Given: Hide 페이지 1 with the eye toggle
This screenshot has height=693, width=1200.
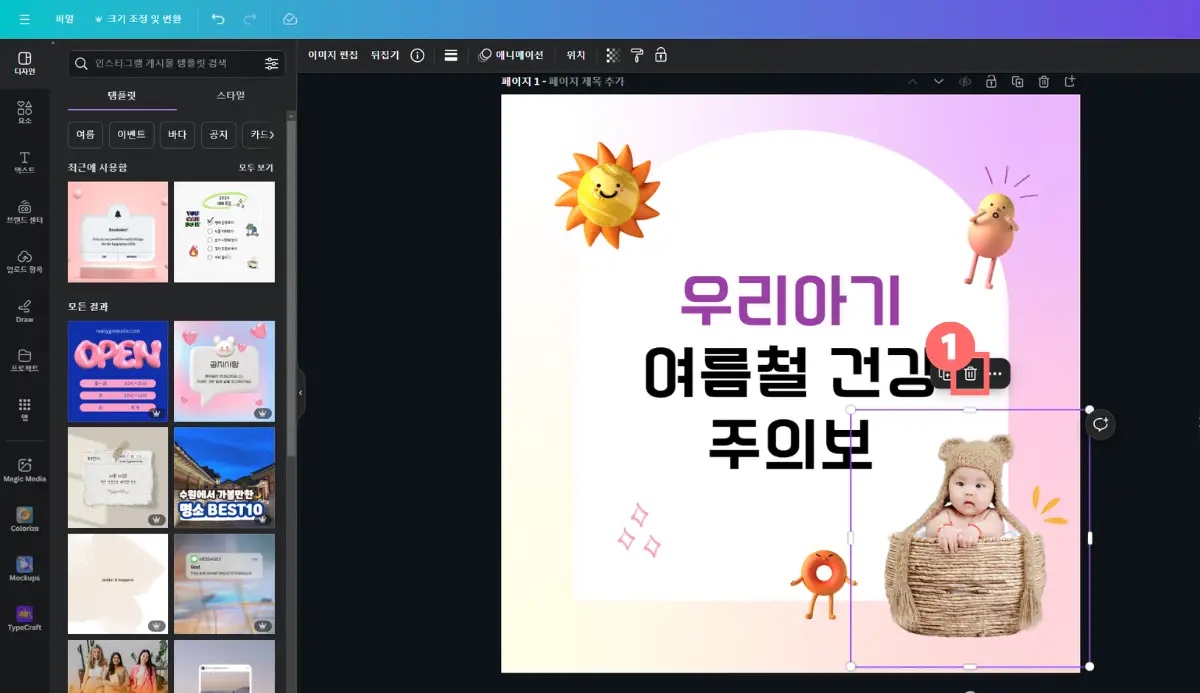Looking at the screenshot, I should tap(965, 81).
